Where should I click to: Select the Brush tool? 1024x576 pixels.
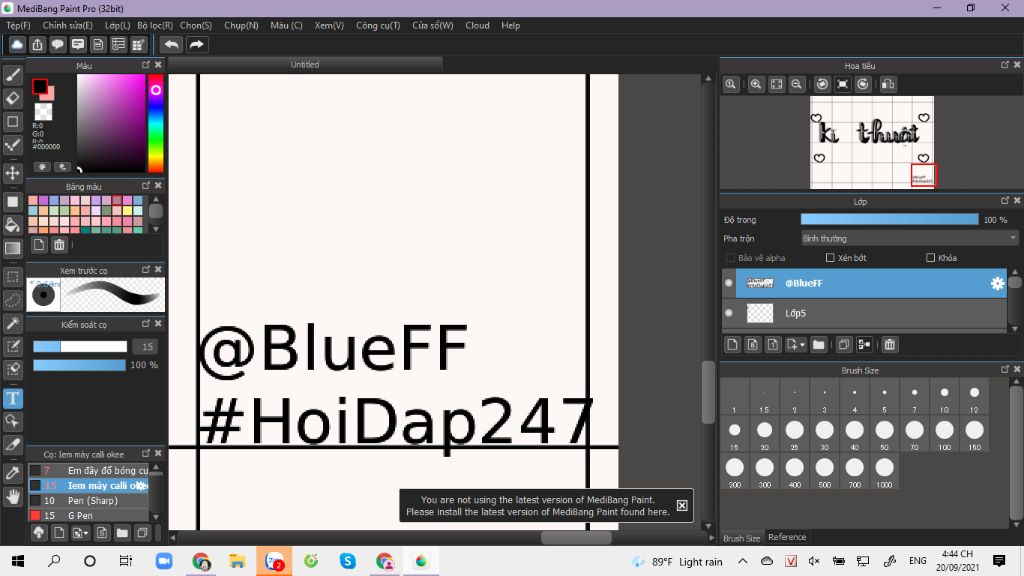12,75
